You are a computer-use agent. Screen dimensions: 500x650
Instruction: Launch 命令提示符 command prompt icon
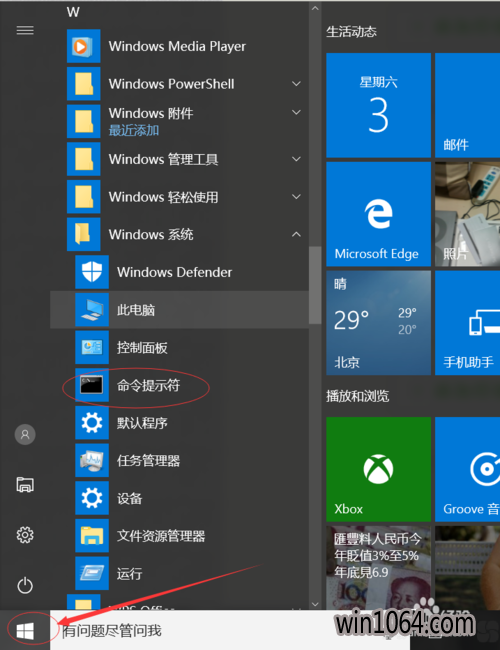click(x=92, y=385)
